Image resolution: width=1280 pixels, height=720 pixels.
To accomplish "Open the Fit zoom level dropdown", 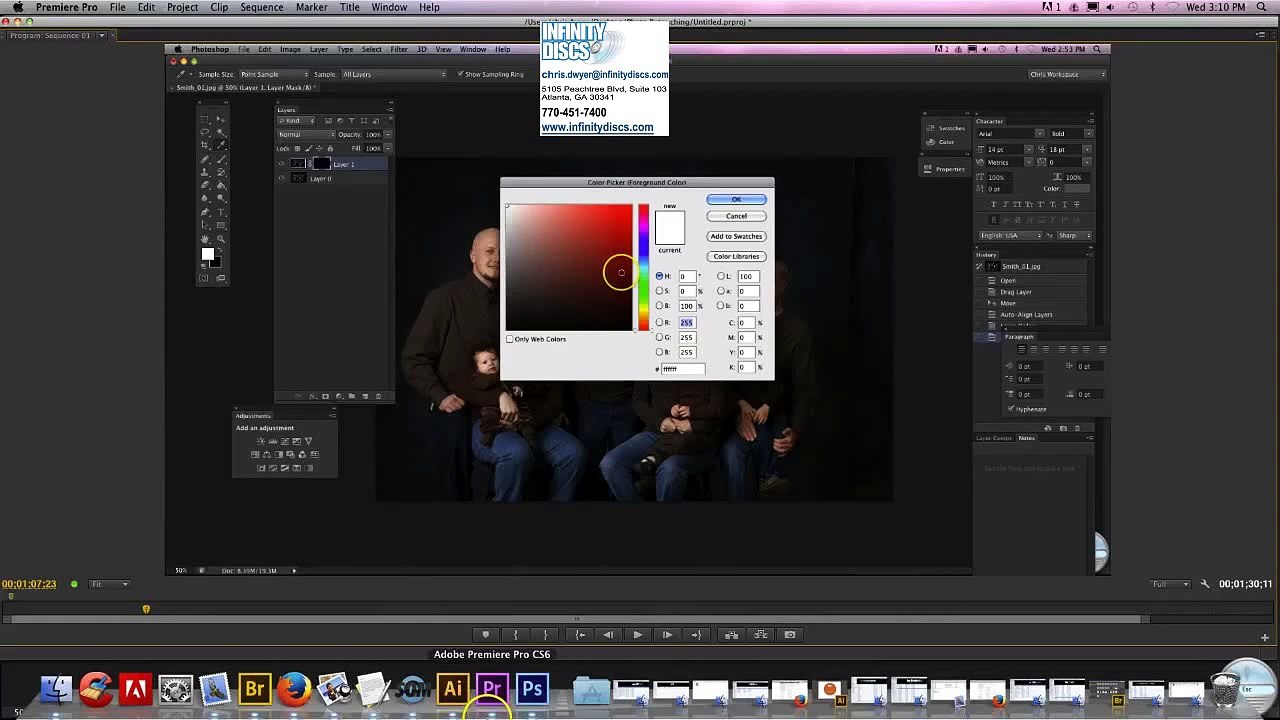I will coord(110,584).
